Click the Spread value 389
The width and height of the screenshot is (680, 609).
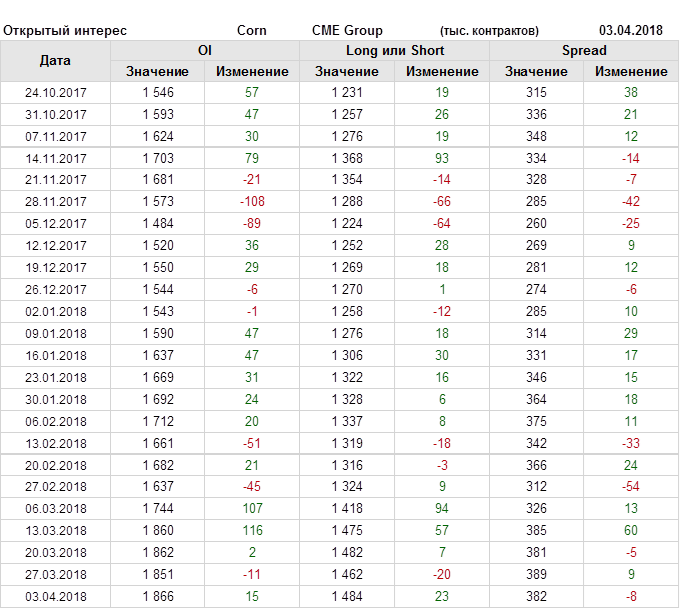537,575
